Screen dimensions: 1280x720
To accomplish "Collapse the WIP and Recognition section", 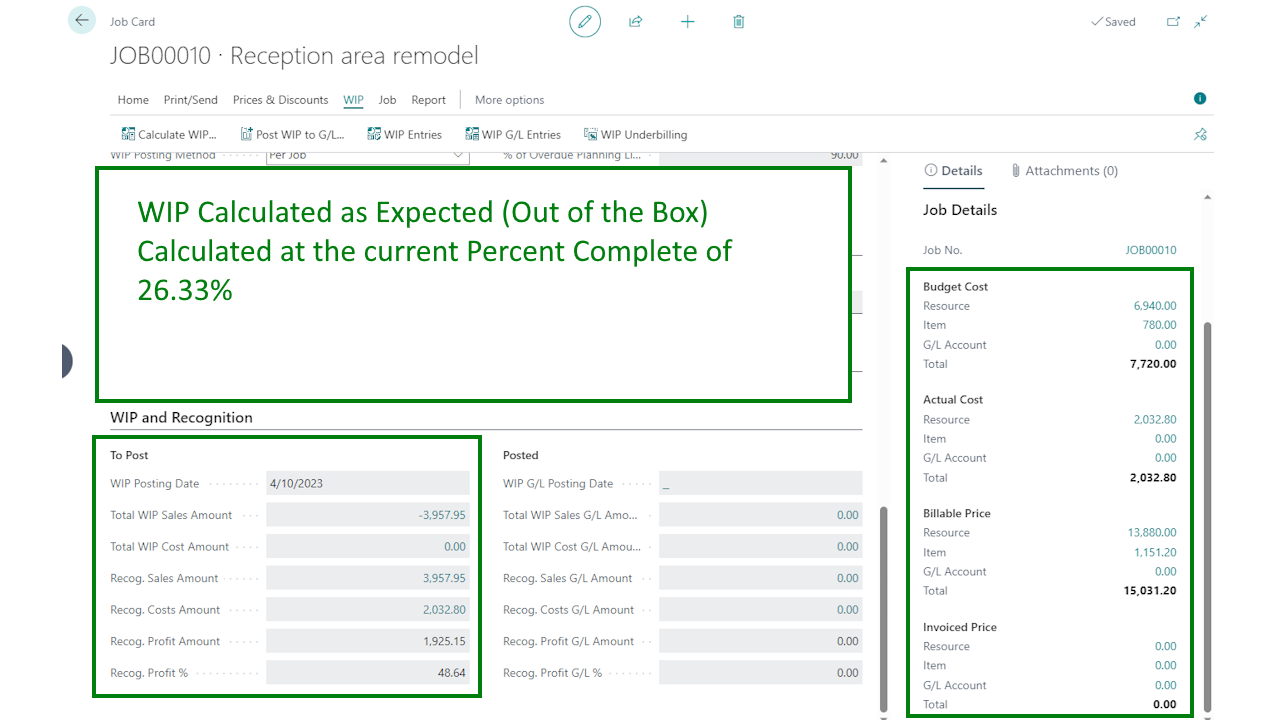I will pyautogui.click(x=181, y=417).
